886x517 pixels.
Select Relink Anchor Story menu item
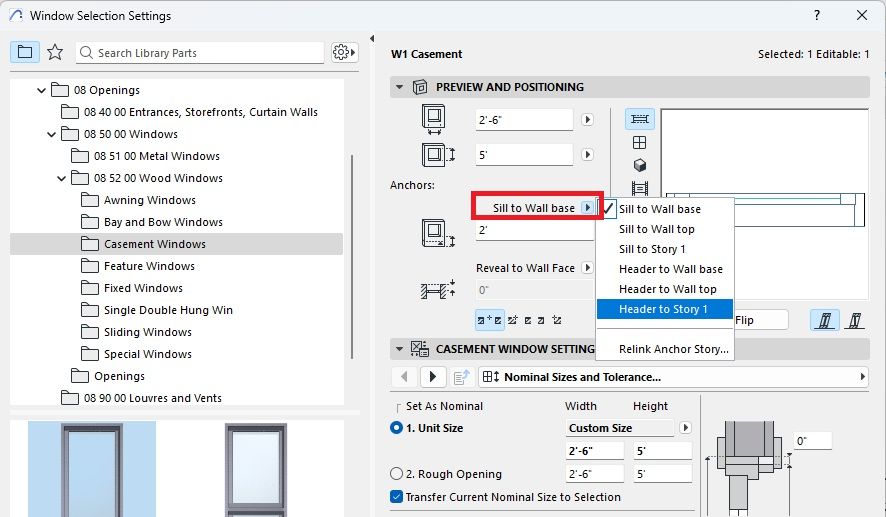(x=673, y=349)
